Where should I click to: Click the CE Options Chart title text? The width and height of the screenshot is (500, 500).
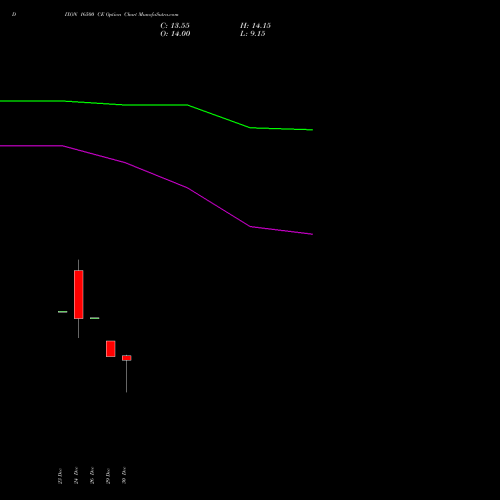click(x=121, y=15)
